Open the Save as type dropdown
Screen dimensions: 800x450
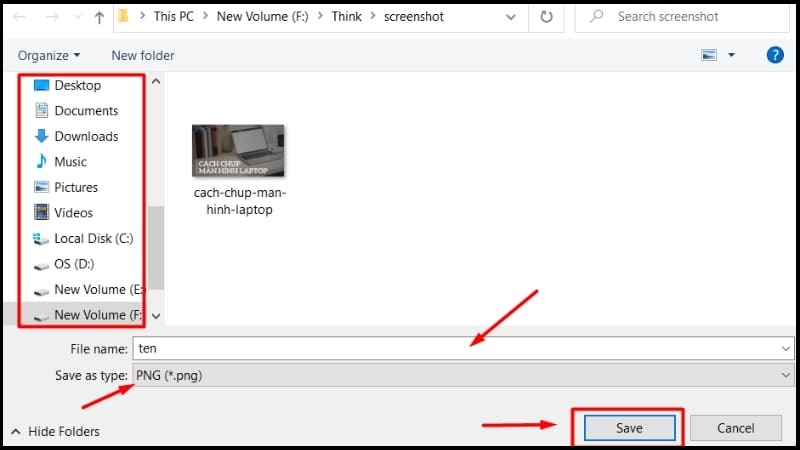[x=463, y=376]
